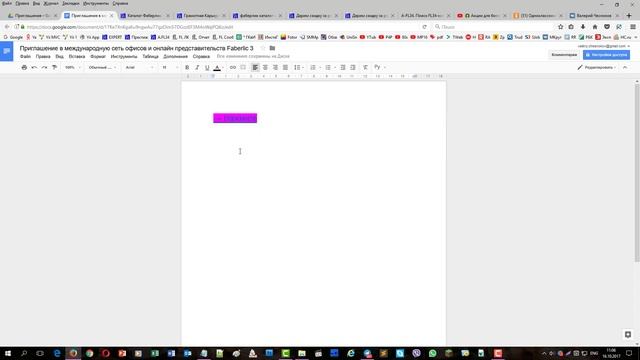Click the Комментарии button
This screenshot has width=640, height=360.
coord(564,55)
